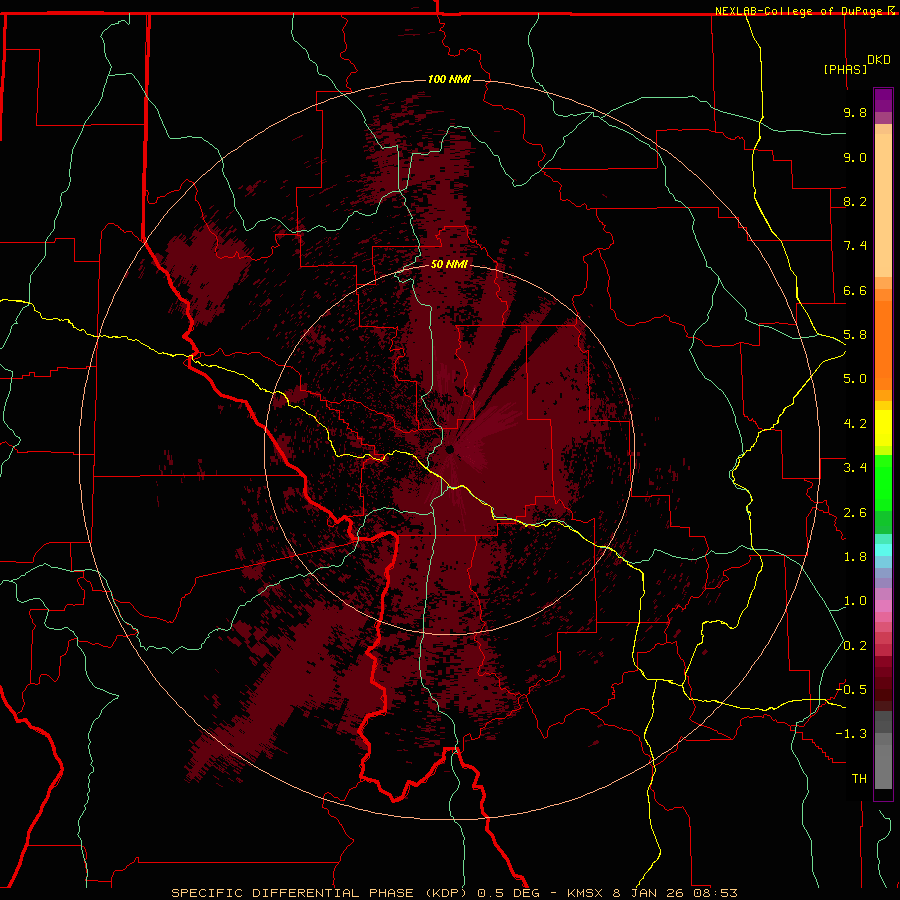Click the cyan band of the color scale
This screenshot has width=900, height=900.
(883, 550)
